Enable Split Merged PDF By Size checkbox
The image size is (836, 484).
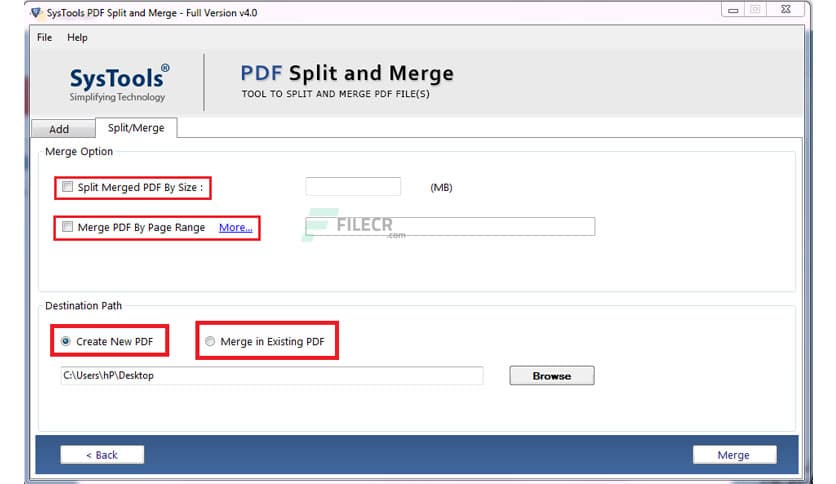[x=67, y=187]
